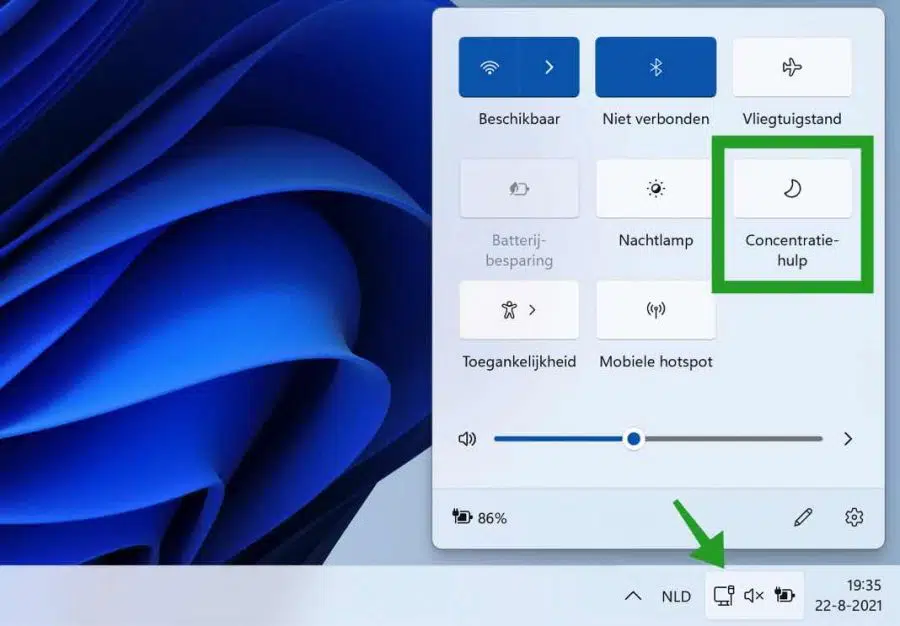The width and height of the screenshot is (900, 626).
Task: Click the Niet verbonden label
Action: pyautogui.click(x=655, y=119)
